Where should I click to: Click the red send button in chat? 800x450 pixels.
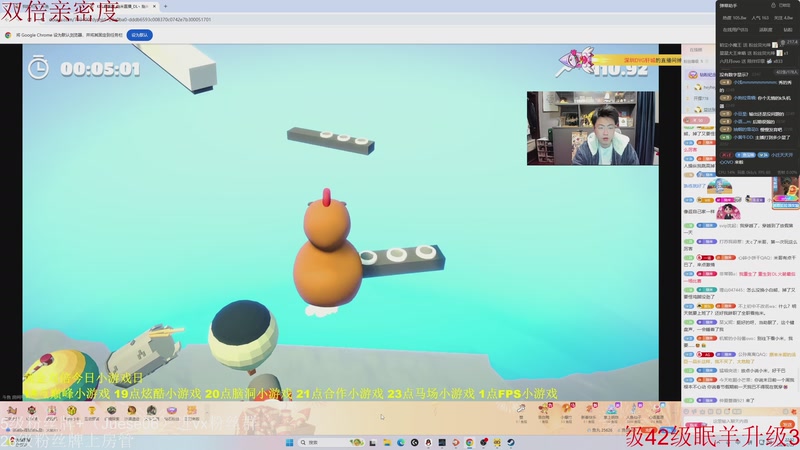pyautogui.click(x=788, y=424)
